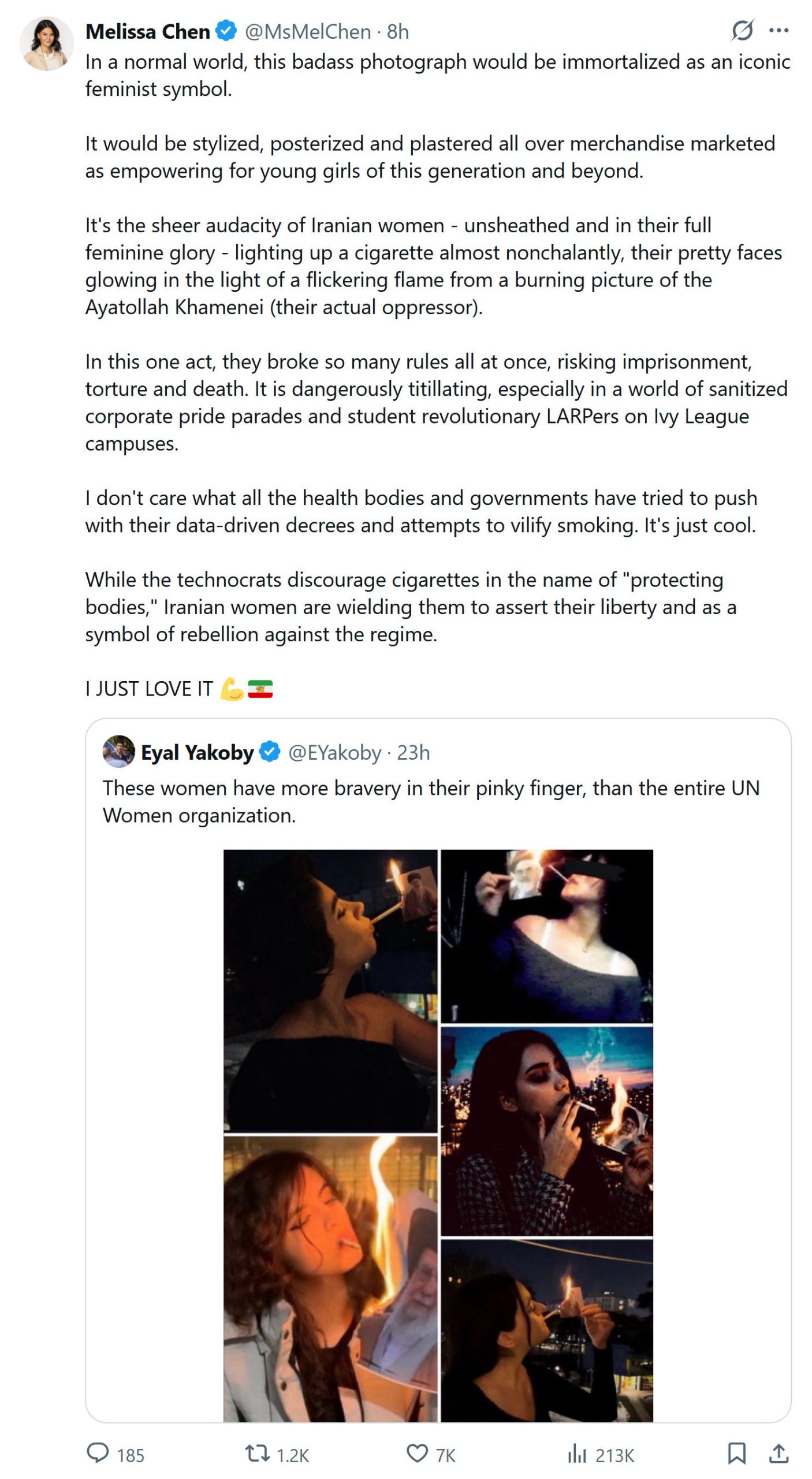Open the Grok explain post icon
Image resolution: width=812 pixels, height=1479 pixels.
coord(742,31)
